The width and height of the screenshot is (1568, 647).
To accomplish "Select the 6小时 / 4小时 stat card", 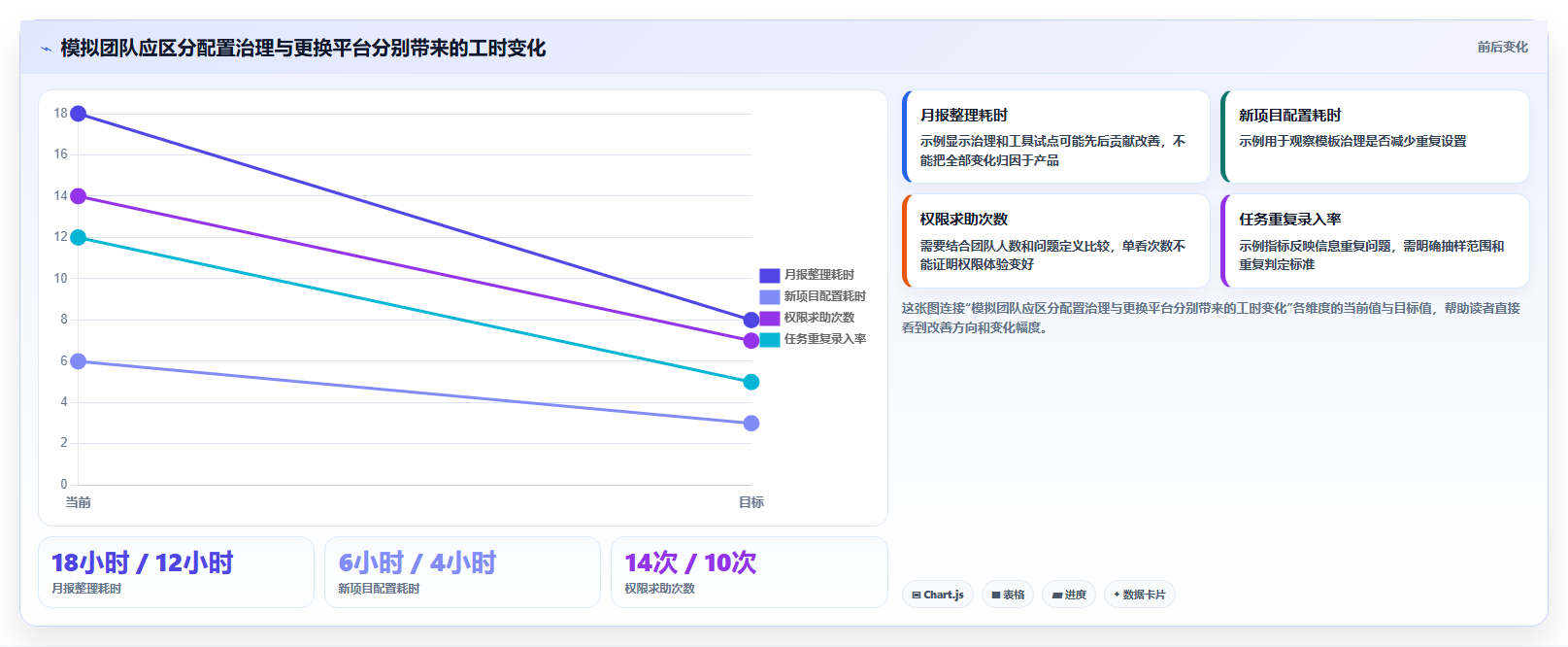I will click(x=462, y=572).
